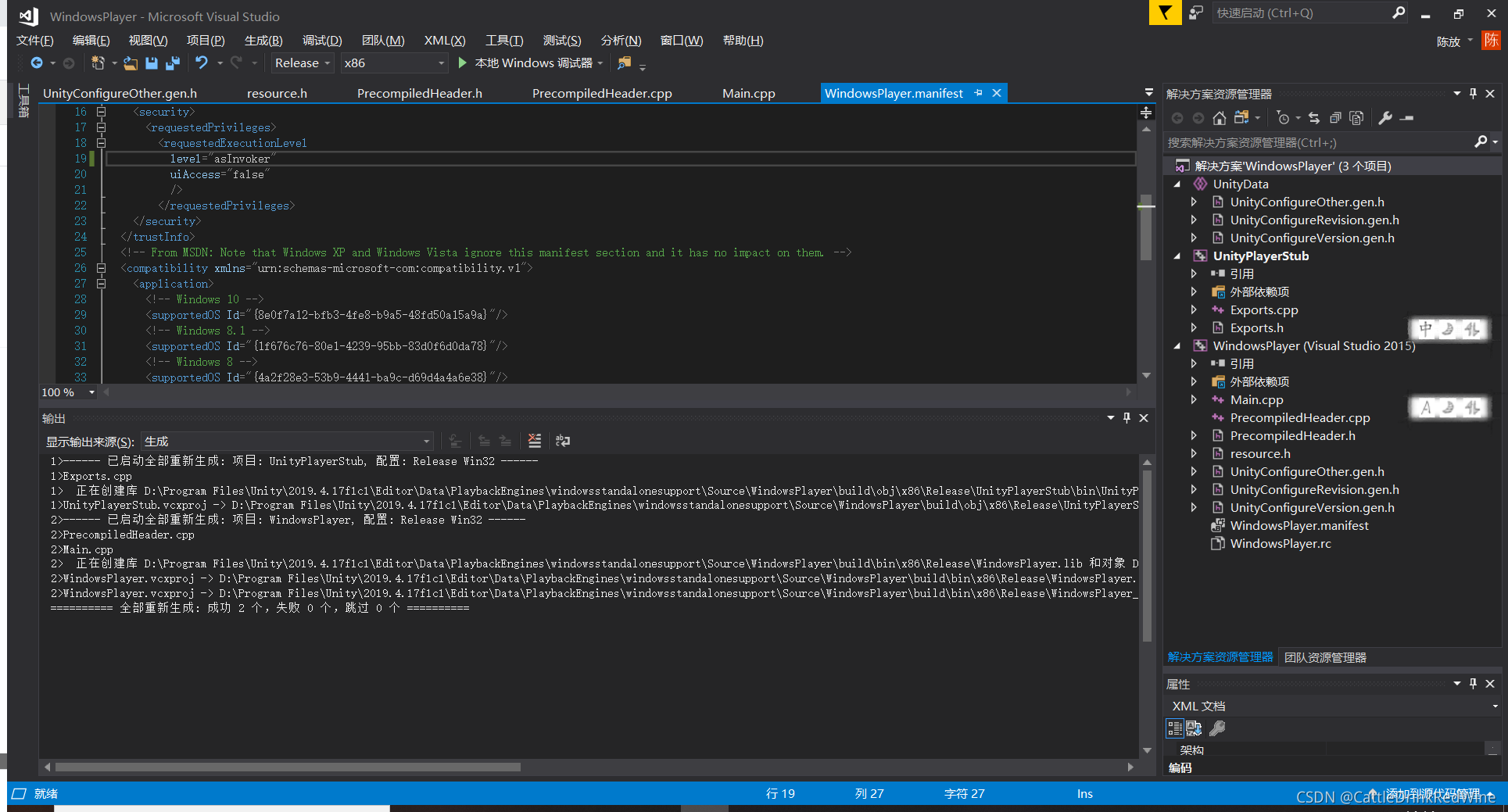Collapse the WindowsPlayer project node
Image resolution: width=1508 pixels, height=812 pixels.
1177,346
